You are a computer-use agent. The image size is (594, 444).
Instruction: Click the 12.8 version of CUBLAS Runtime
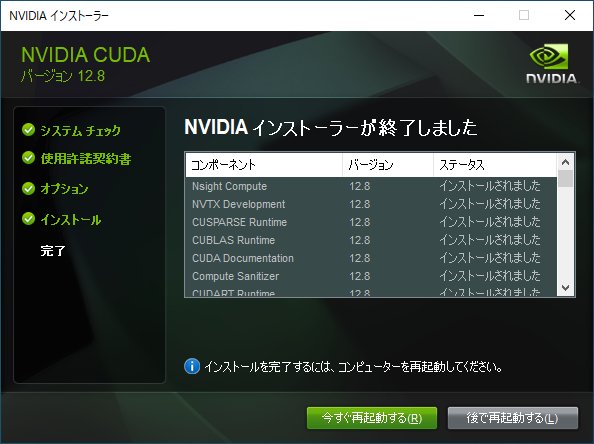[360, 240]
